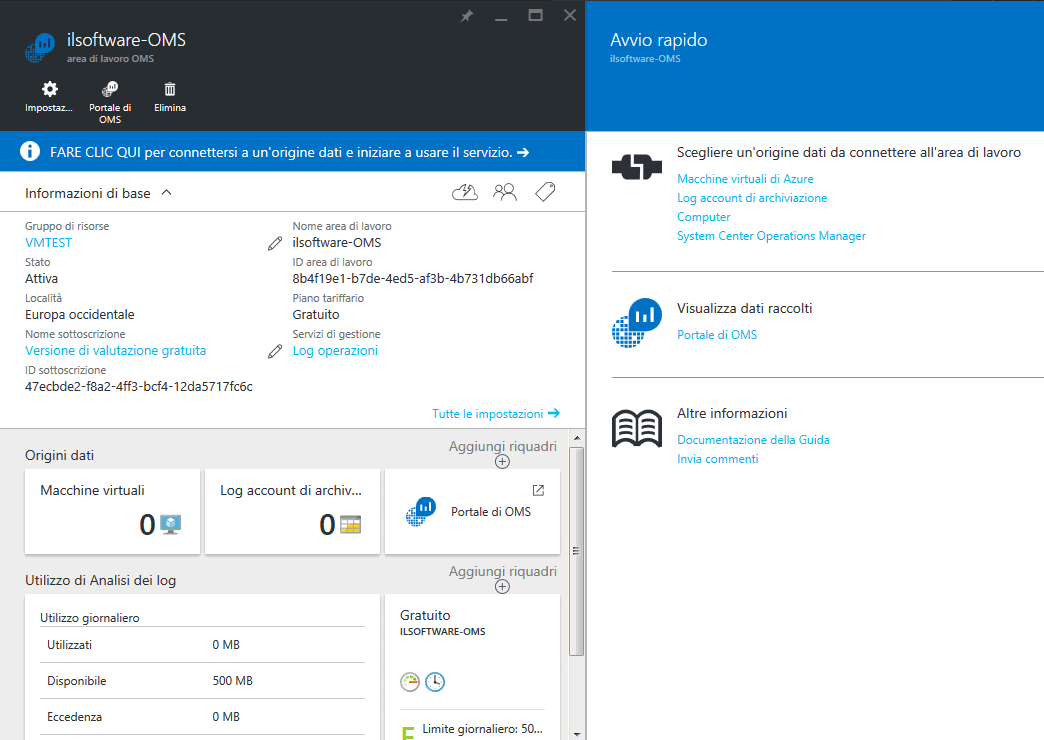
Task: Open the VMTEST resource group link
Action: tap(49, 242)
